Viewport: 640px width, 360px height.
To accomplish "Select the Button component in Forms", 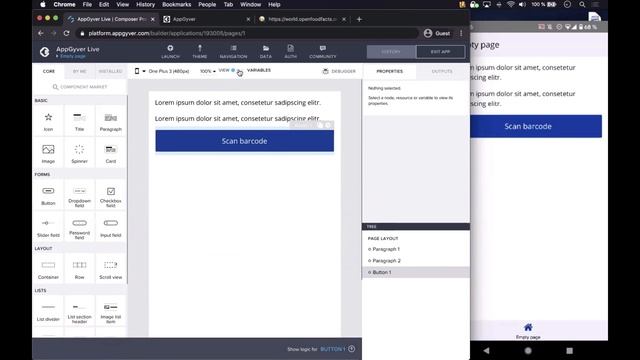I will click(x=48, y=196).
